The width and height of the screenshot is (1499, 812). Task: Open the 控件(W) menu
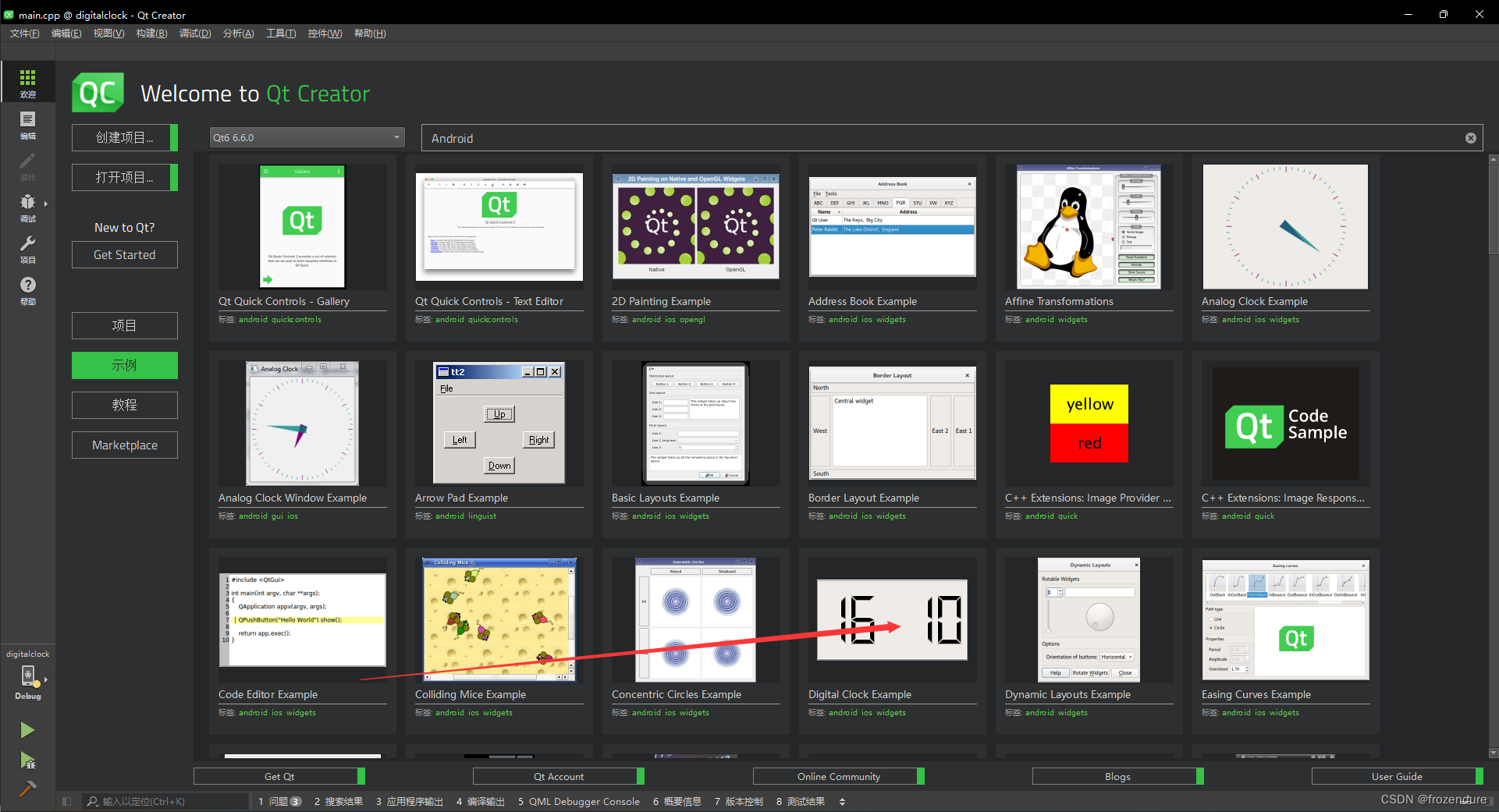pos(325,34)
